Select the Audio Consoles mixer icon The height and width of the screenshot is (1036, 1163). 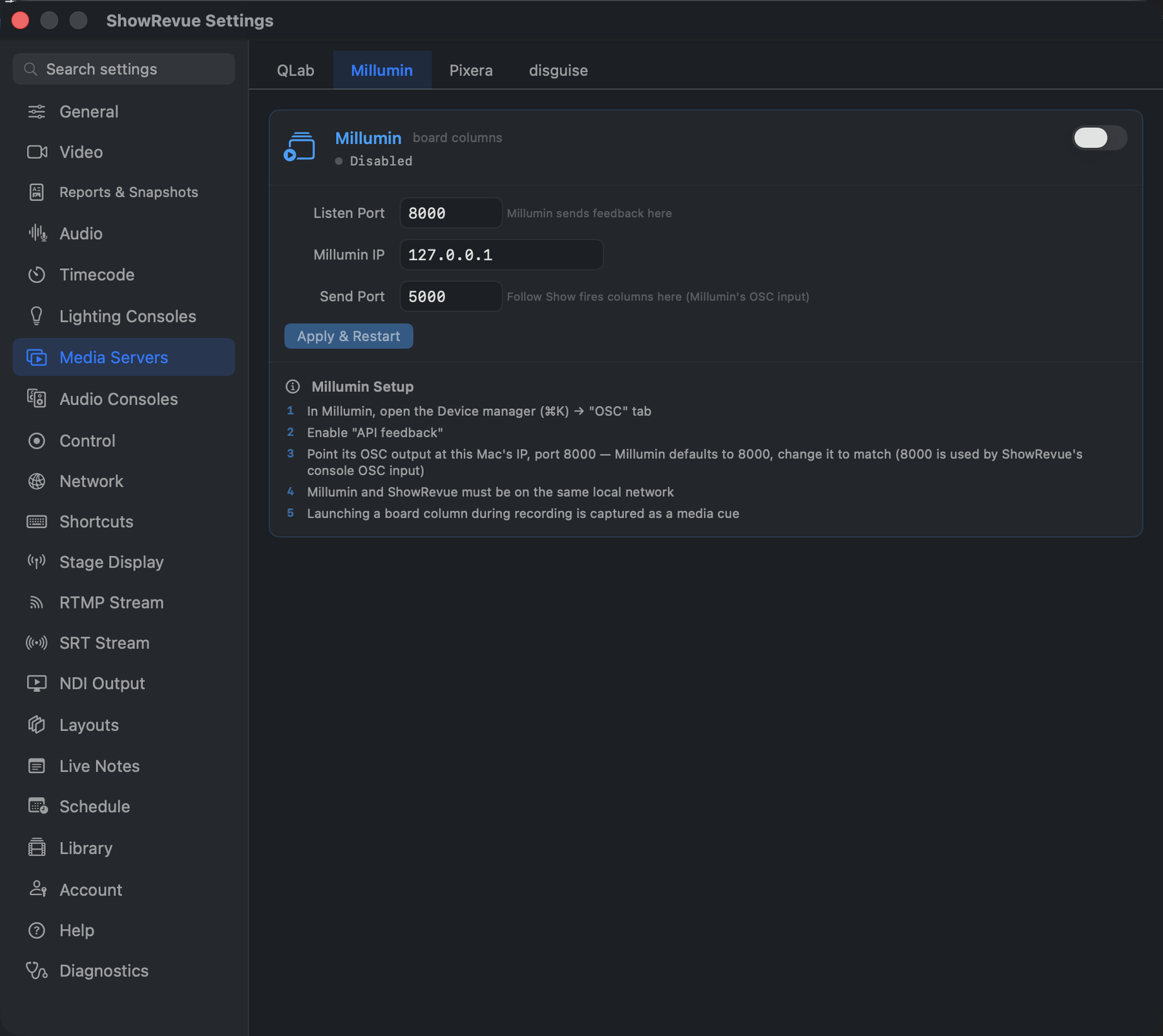coord(37,399)
